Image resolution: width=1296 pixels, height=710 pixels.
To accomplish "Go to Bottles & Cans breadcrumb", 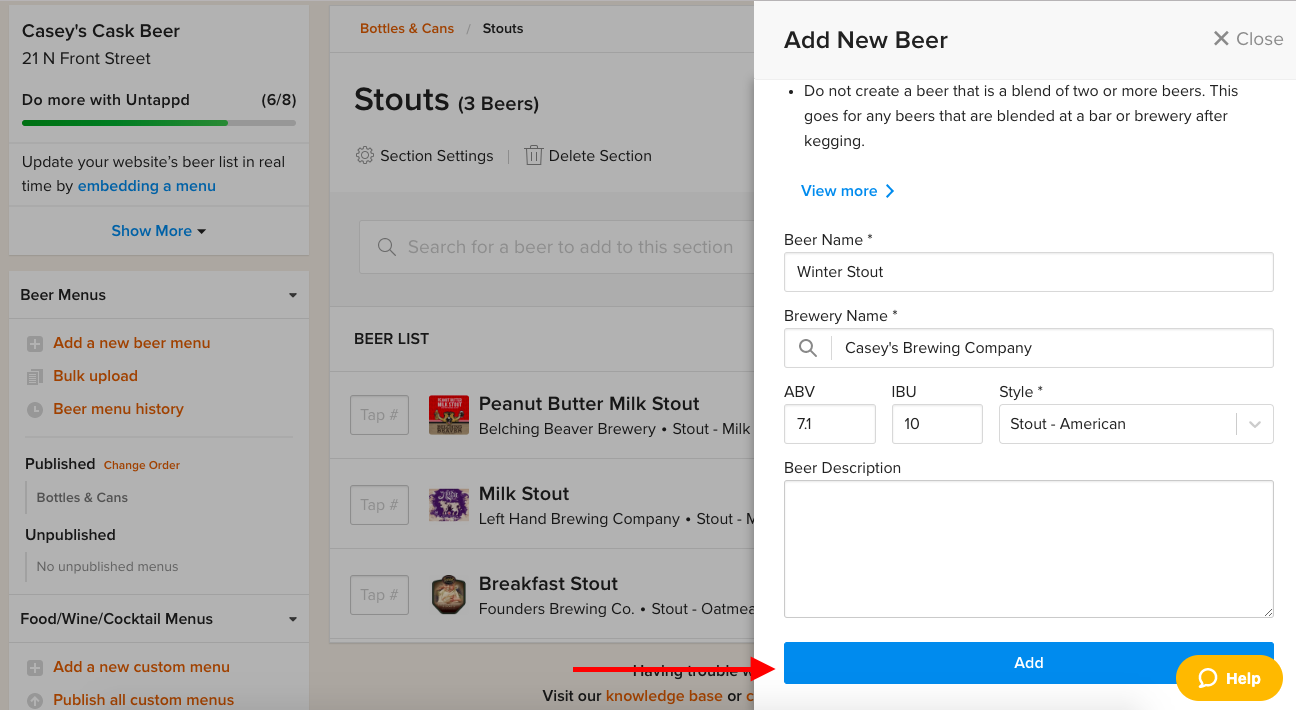I will click(x=407, y=28).
